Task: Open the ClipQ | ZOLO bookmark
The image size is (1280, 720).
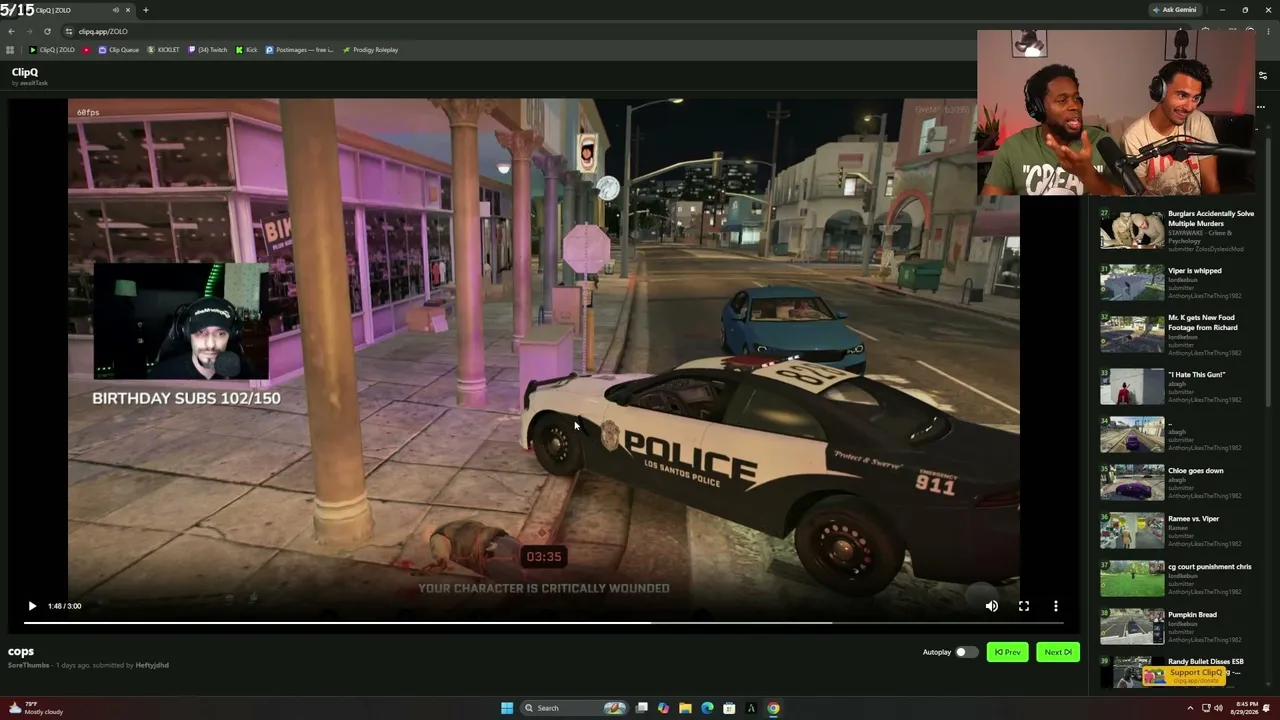Action: [x=52, y=50]
